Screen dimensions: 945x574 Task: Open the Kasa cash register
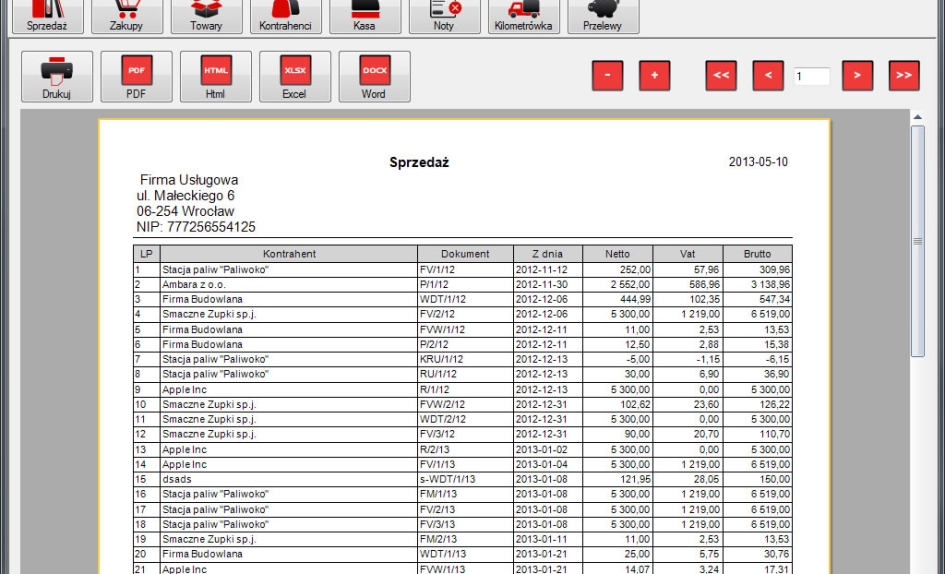point(364,15)
